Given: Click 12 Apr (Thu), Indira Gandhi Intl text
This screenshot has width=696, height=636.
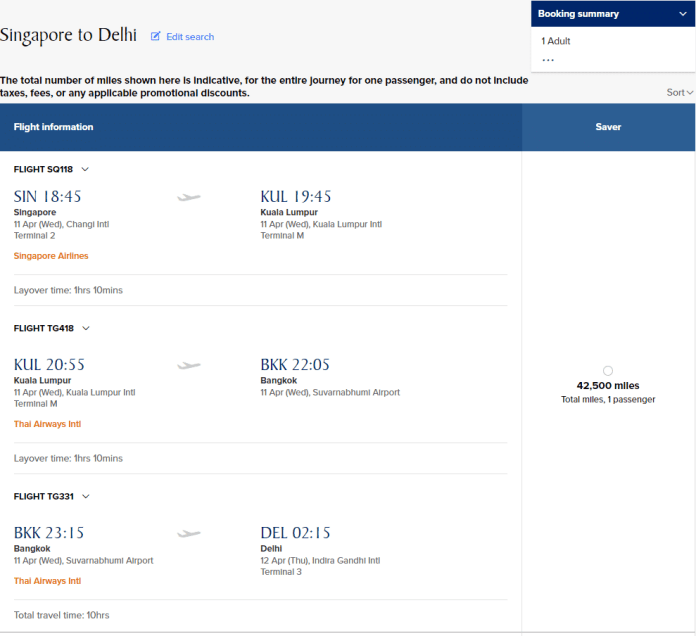Looking at the screenshot, I should pos(320,561).
